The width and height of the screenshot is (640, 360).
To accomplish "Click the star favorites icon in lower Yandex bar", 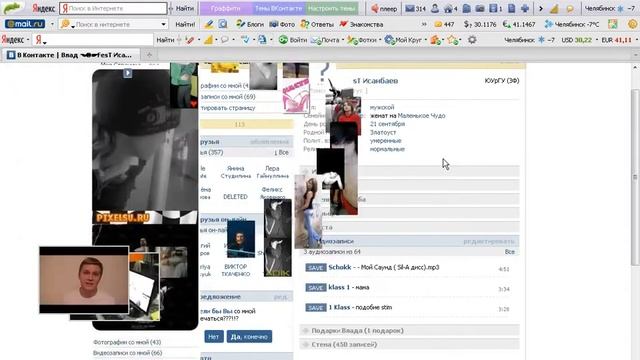I will (452, 40).
